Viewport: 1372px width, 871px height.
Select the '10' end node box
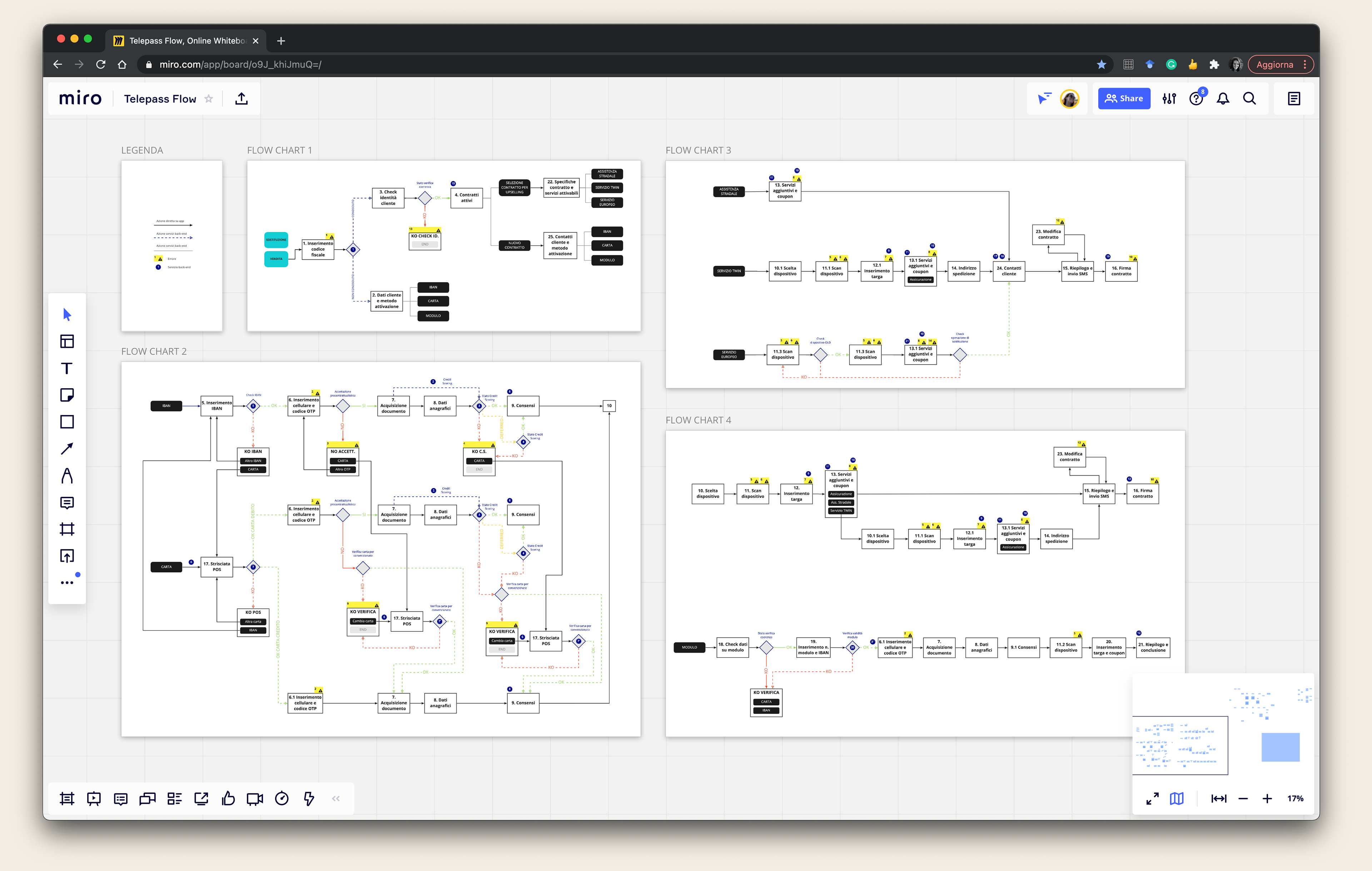tap(609, 406)
